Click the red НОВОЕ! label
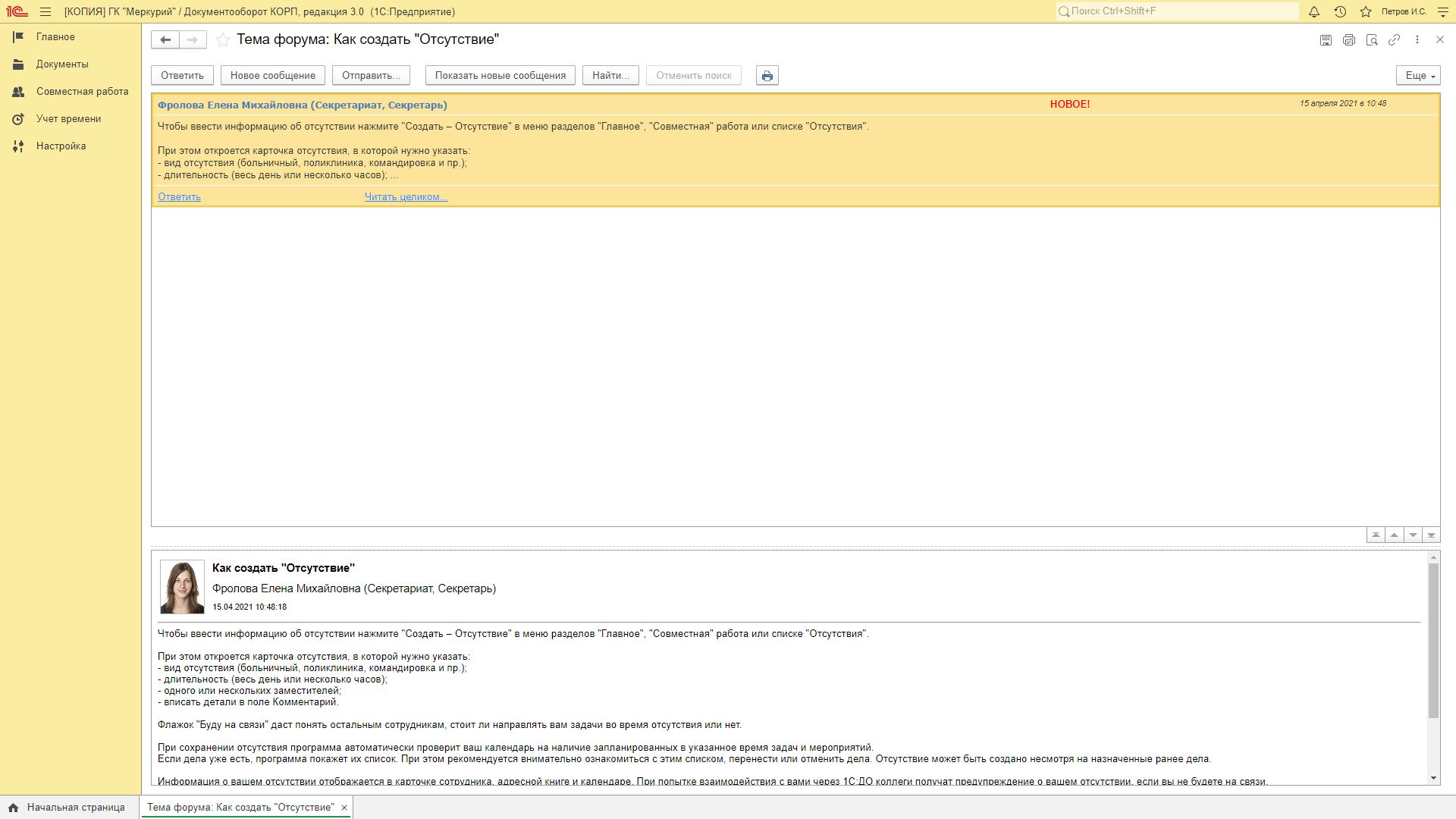 (1070, 105)
